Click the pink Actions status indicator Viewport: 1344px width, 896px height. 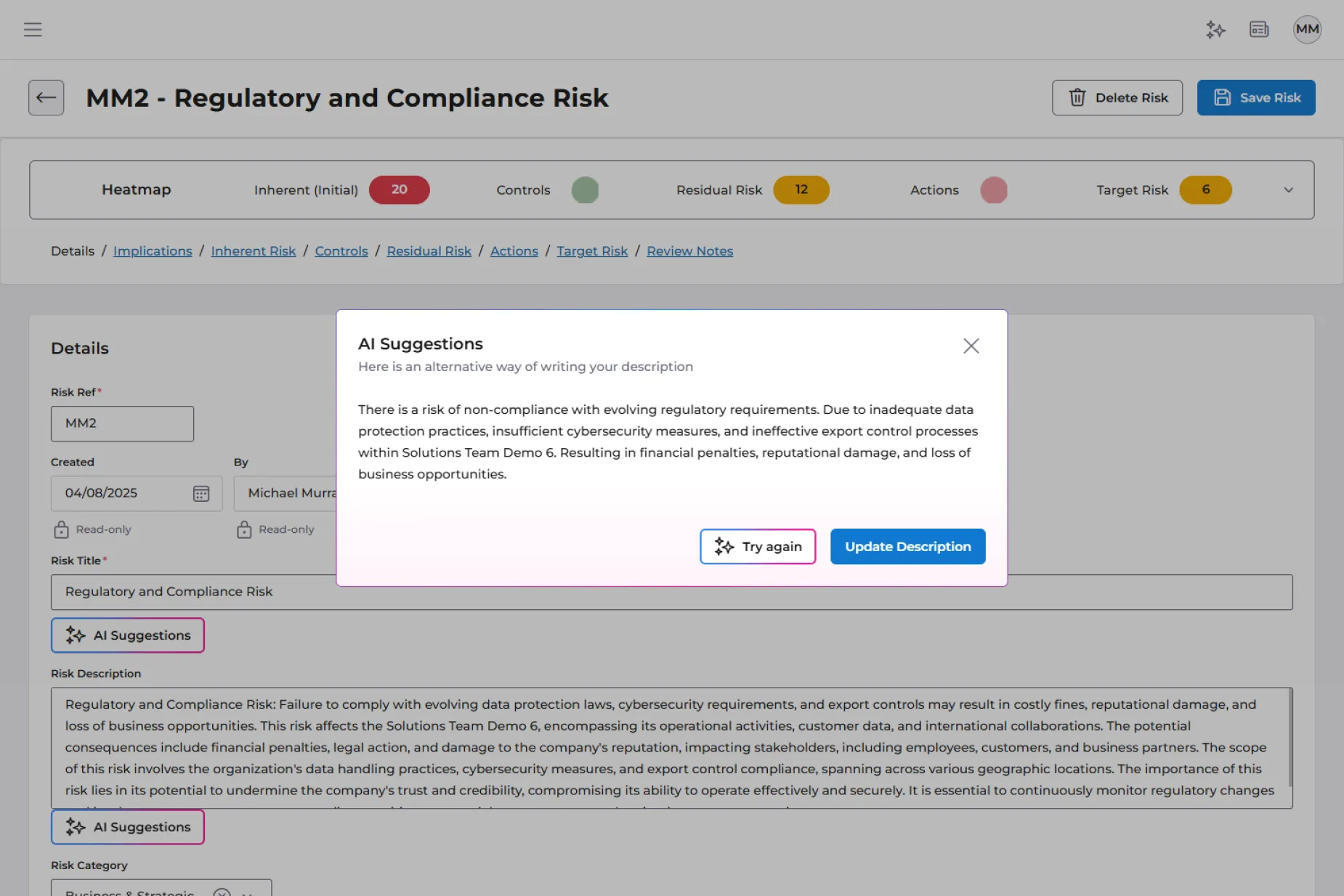click(x=994, y=190)
